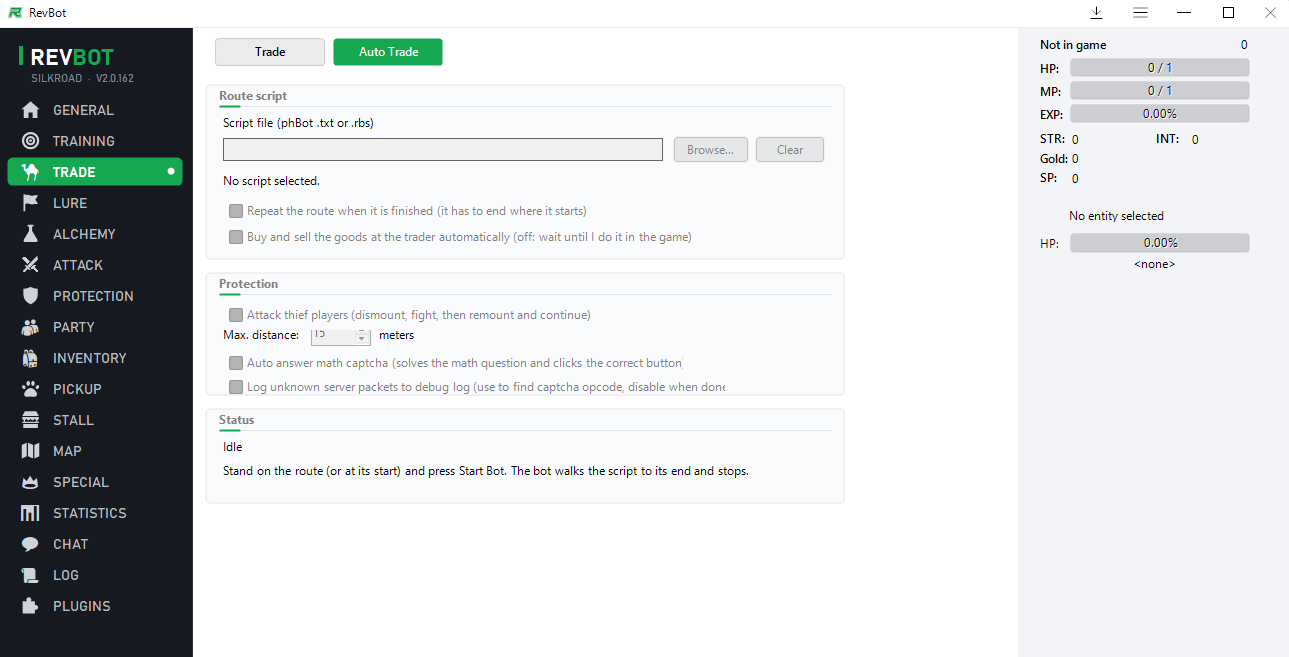Click the Statistics chart icon

(31, 513)
